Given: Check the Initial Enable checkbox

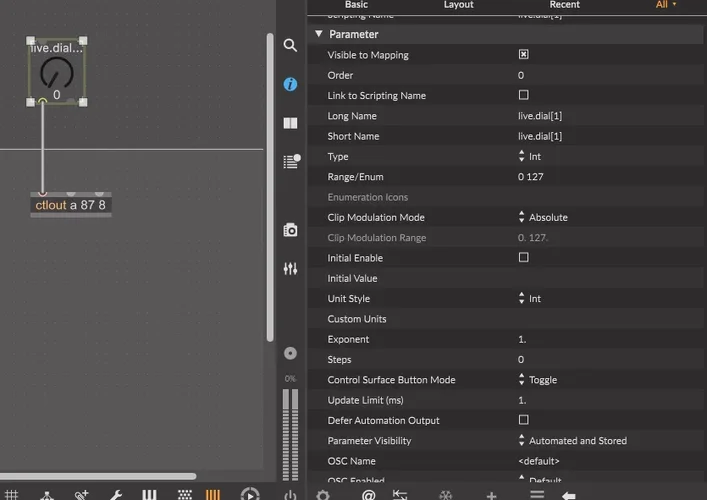Looking at the screenshot, I should point(523,258).
